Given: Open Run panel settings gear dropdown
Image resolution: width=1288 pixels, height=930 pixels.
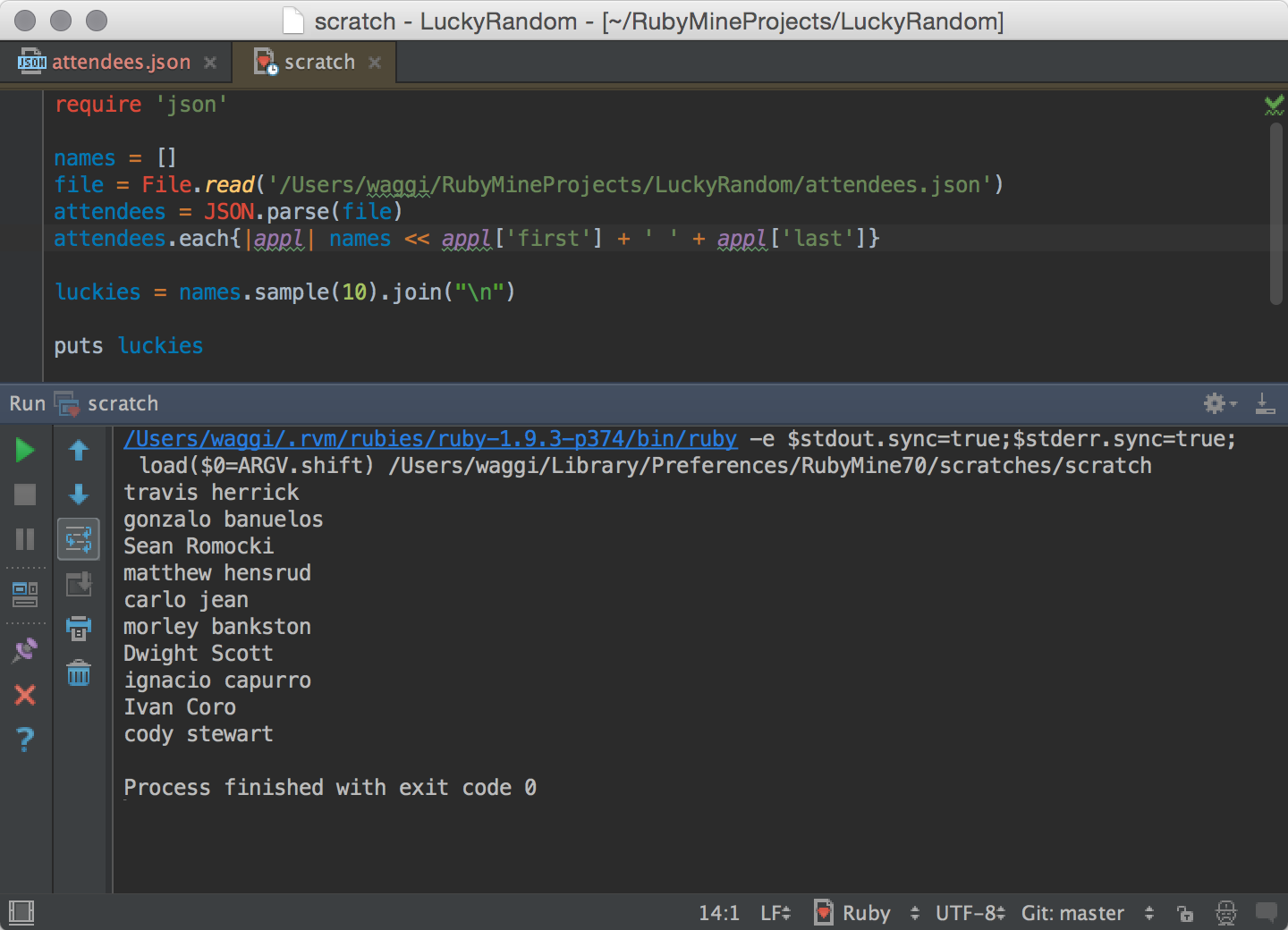Looking at the screenshot, I should click(x=1220, y=403).
